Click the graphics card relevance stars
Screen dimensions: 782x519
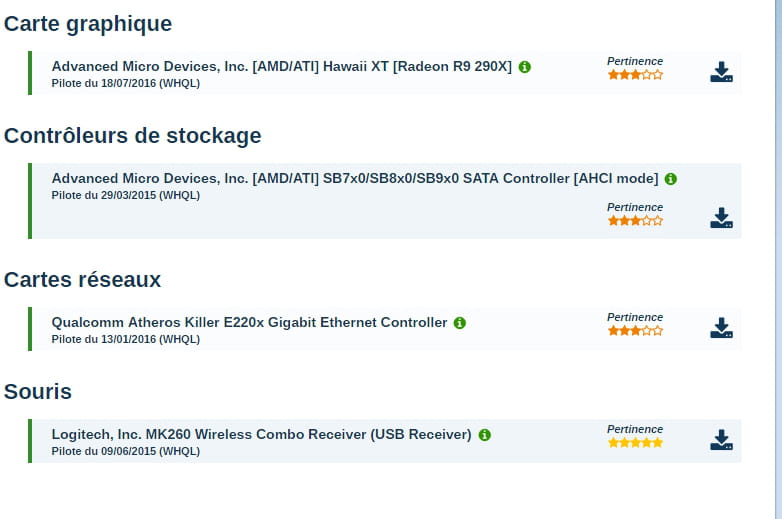tap(635, 74)
